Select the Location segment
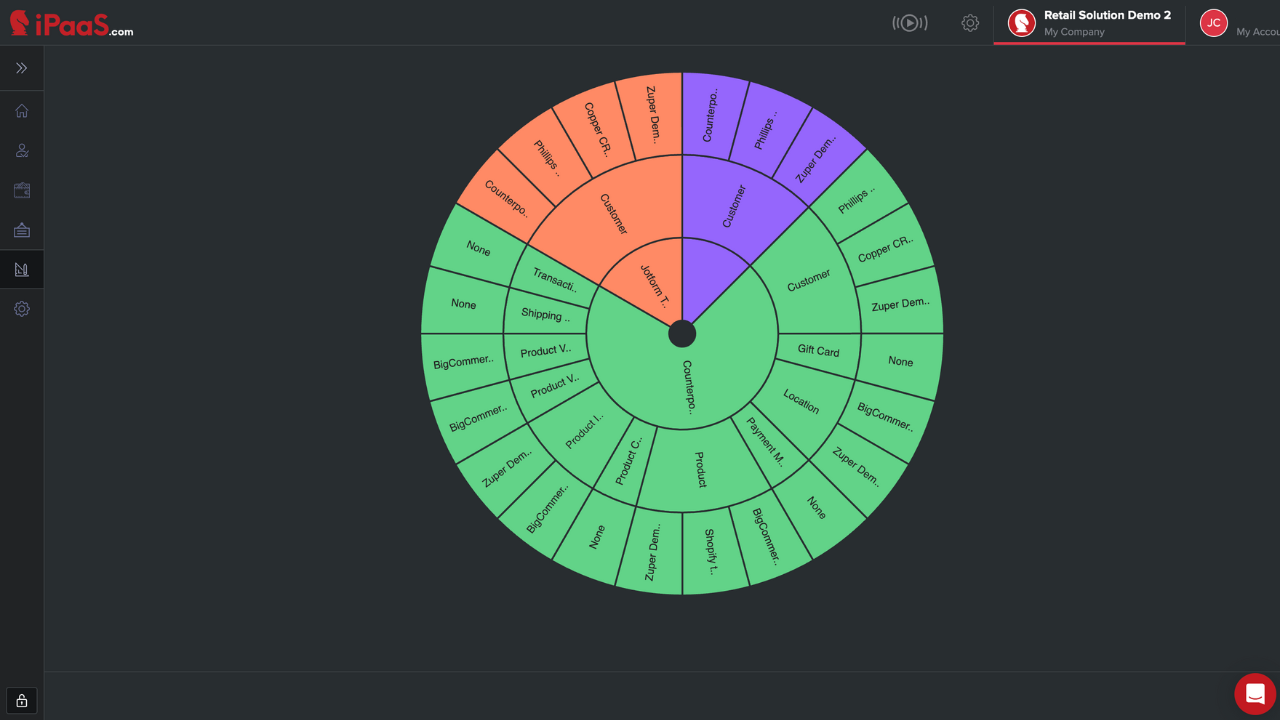The height and width of the screenshot is (720, 1280). (x=801, y=401)
